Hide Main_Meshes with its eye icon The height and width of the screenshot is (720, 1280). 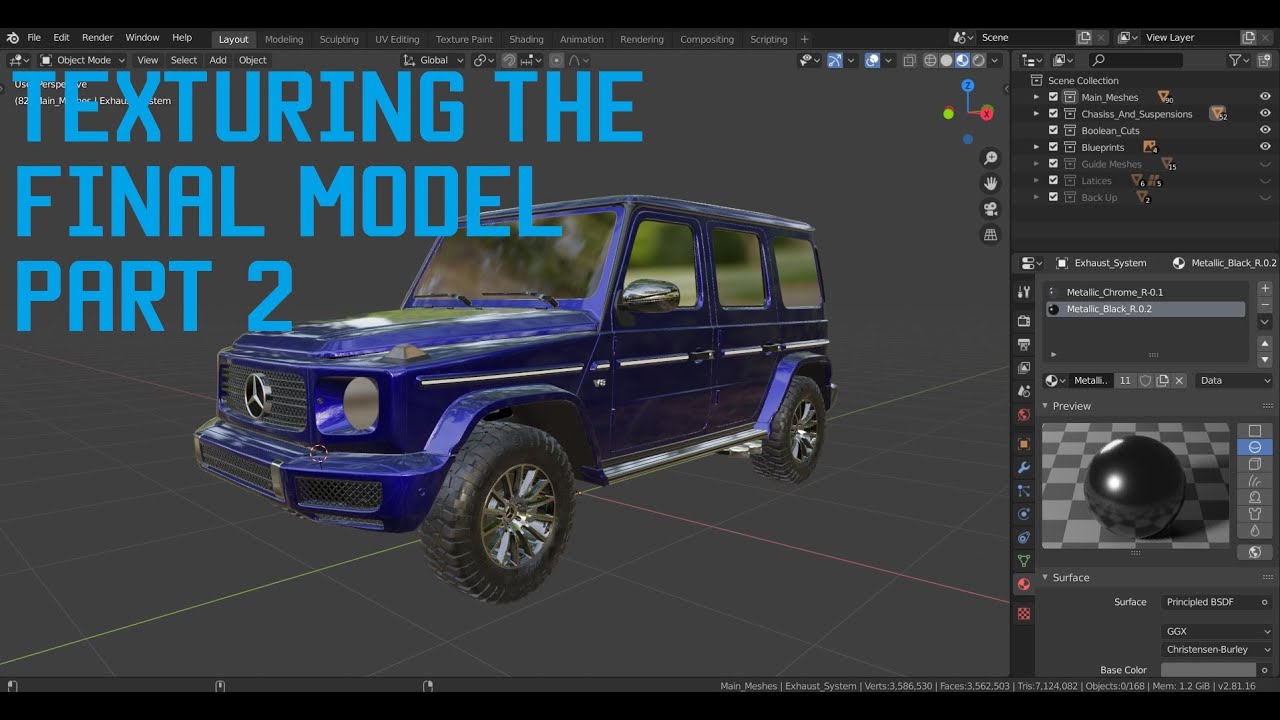coord(1265,97)
